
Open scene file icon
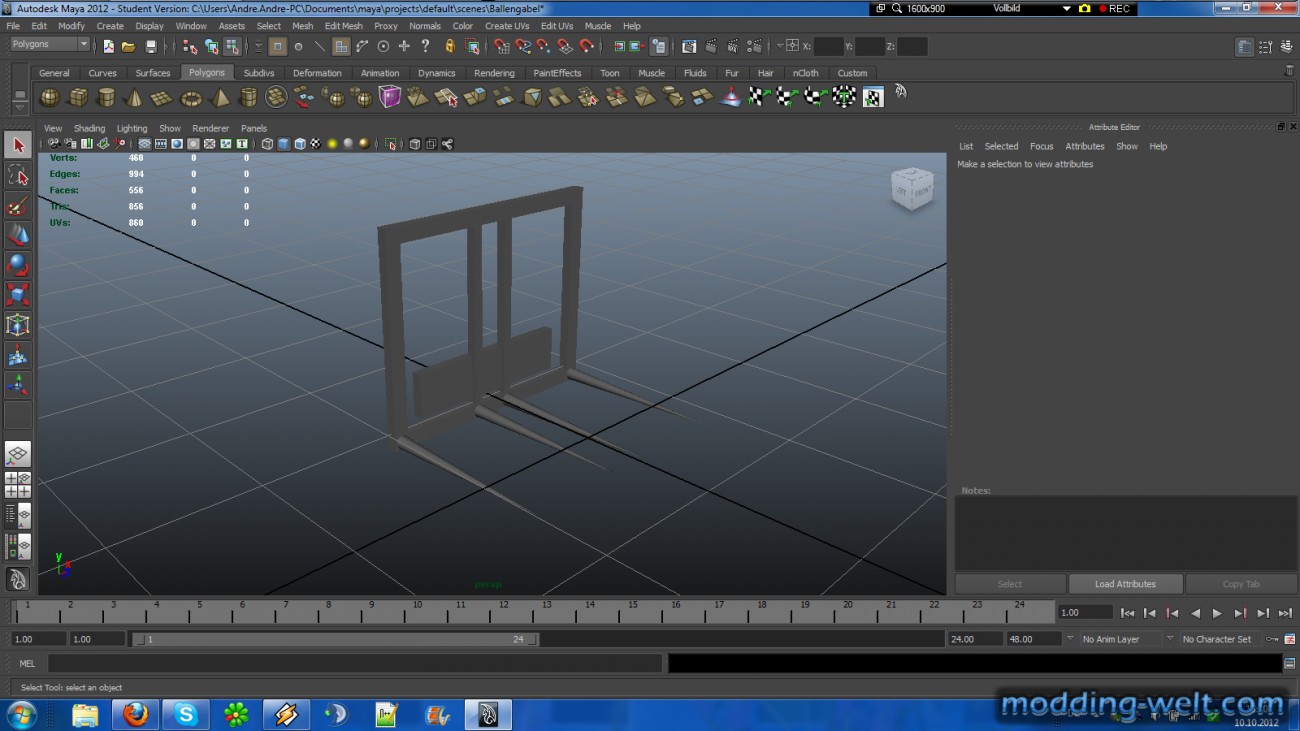pos(129,46)
